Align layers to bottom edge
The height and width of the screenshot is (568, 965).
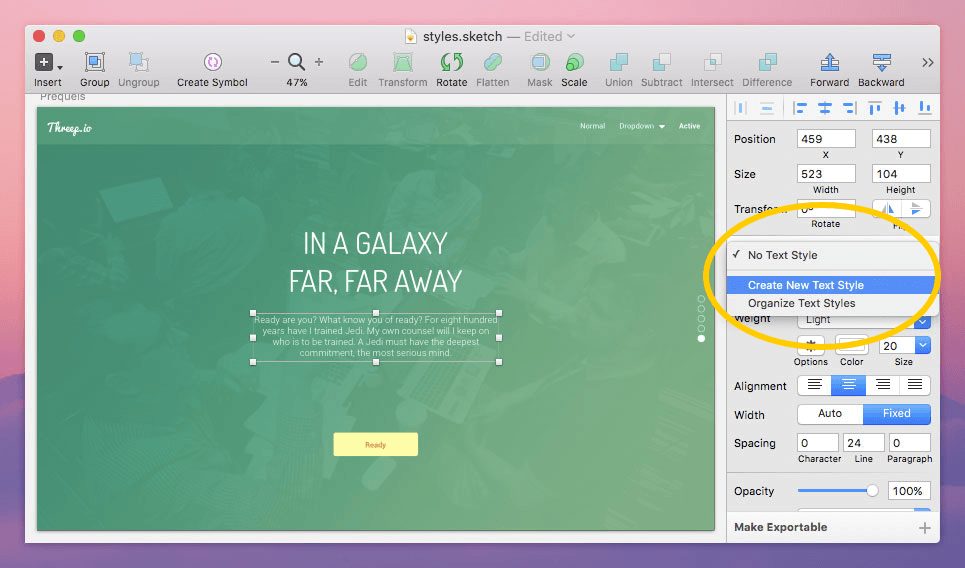pyautogui.click(x=924, y=108)
